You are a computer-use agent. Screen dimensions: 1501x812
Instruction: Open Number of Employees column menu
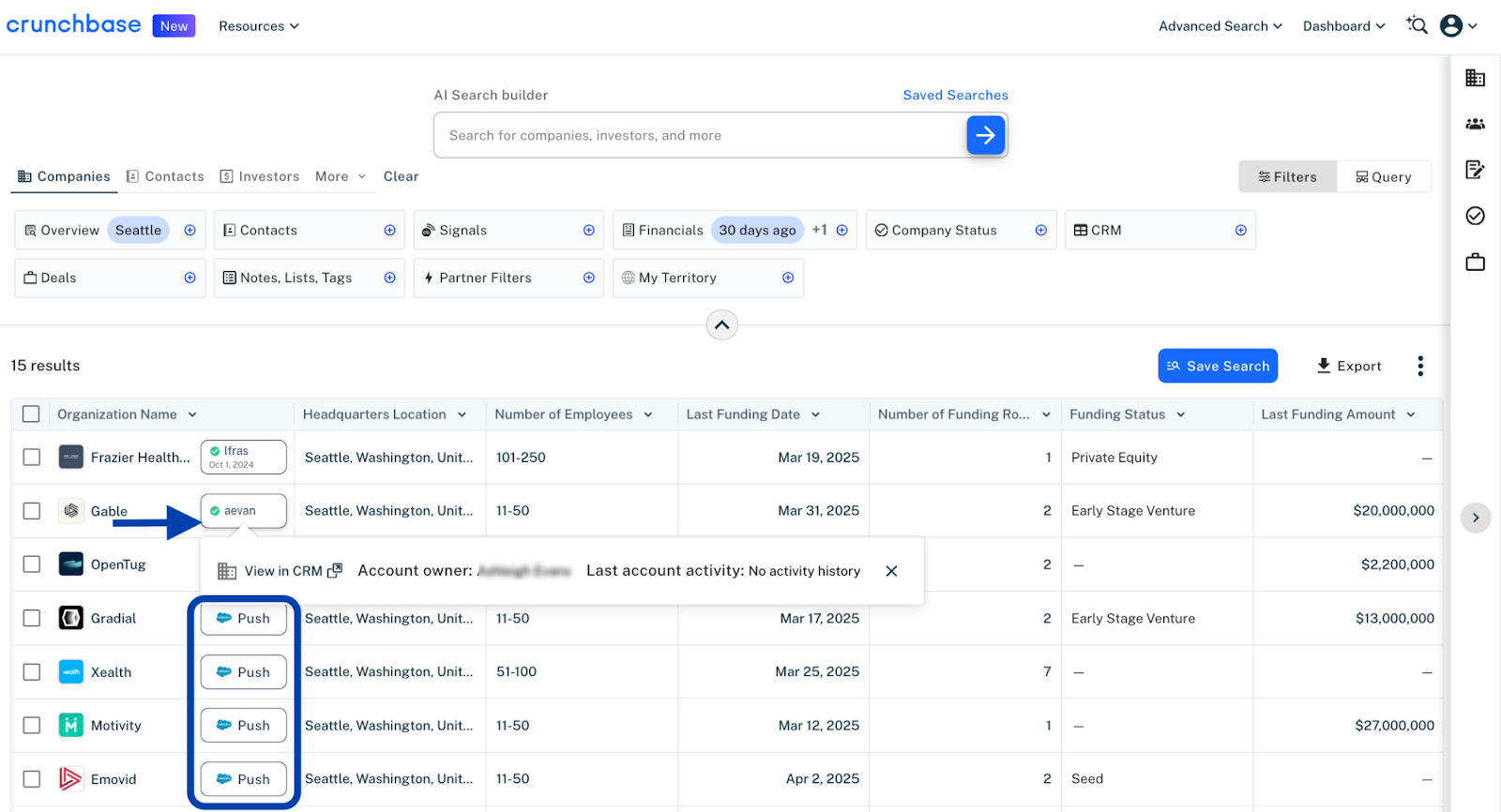tap(647, 414)
